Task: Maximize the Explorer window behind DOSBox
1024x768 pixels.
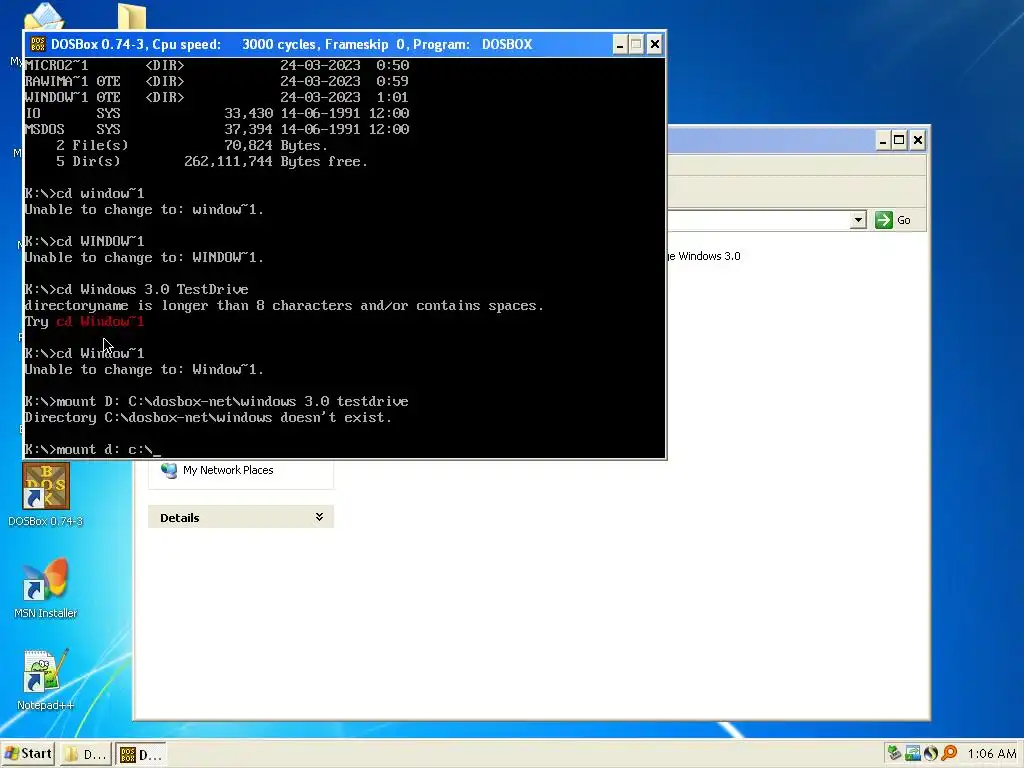Action: 899,140
